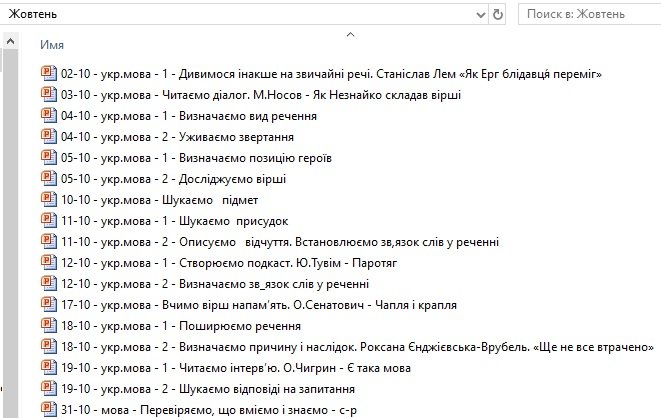
Task: Click the file icon beside 10-10 Шукаємо підмет
Action: click(48, 199)
